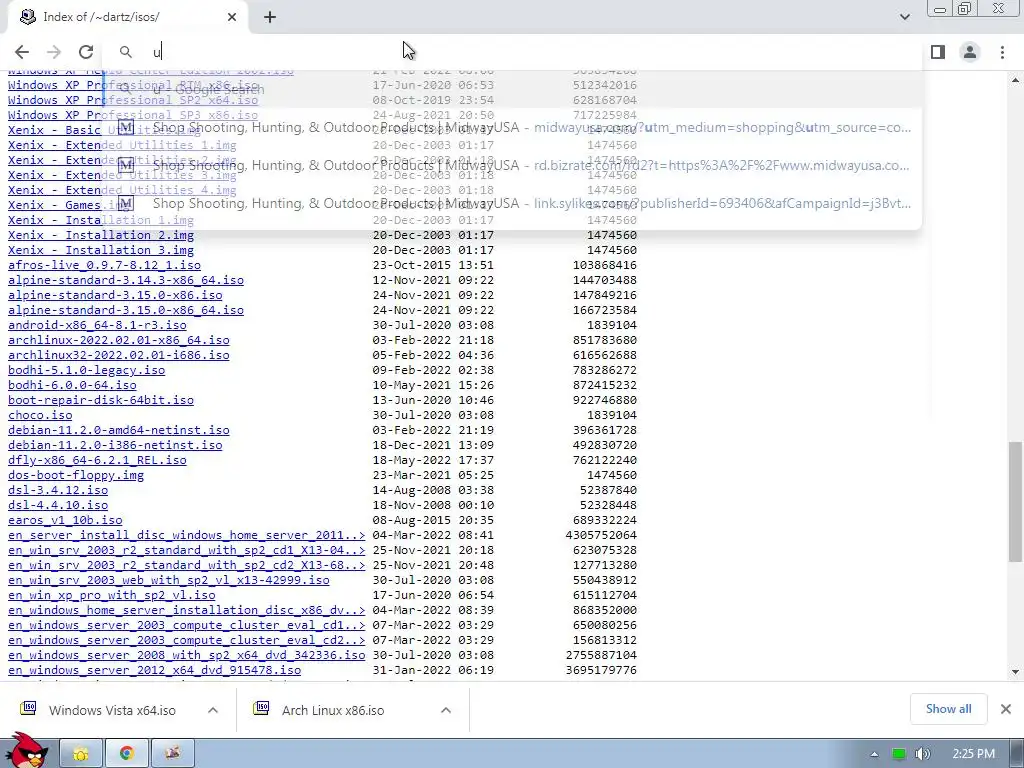Choose the midwayusa.com autocomplete suggestion
The image size is (1024, 768).
(x=513, y=127)
